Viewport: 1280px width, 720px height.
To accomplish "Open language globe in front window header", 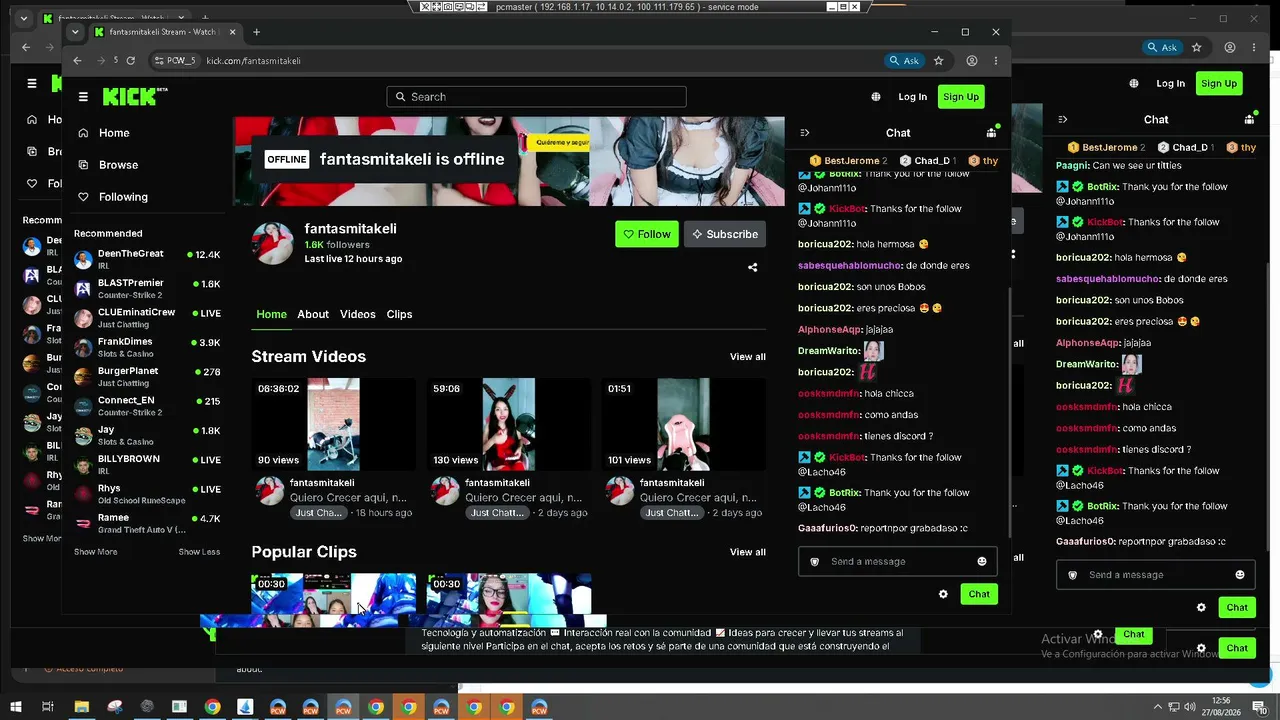I will 876,97.
